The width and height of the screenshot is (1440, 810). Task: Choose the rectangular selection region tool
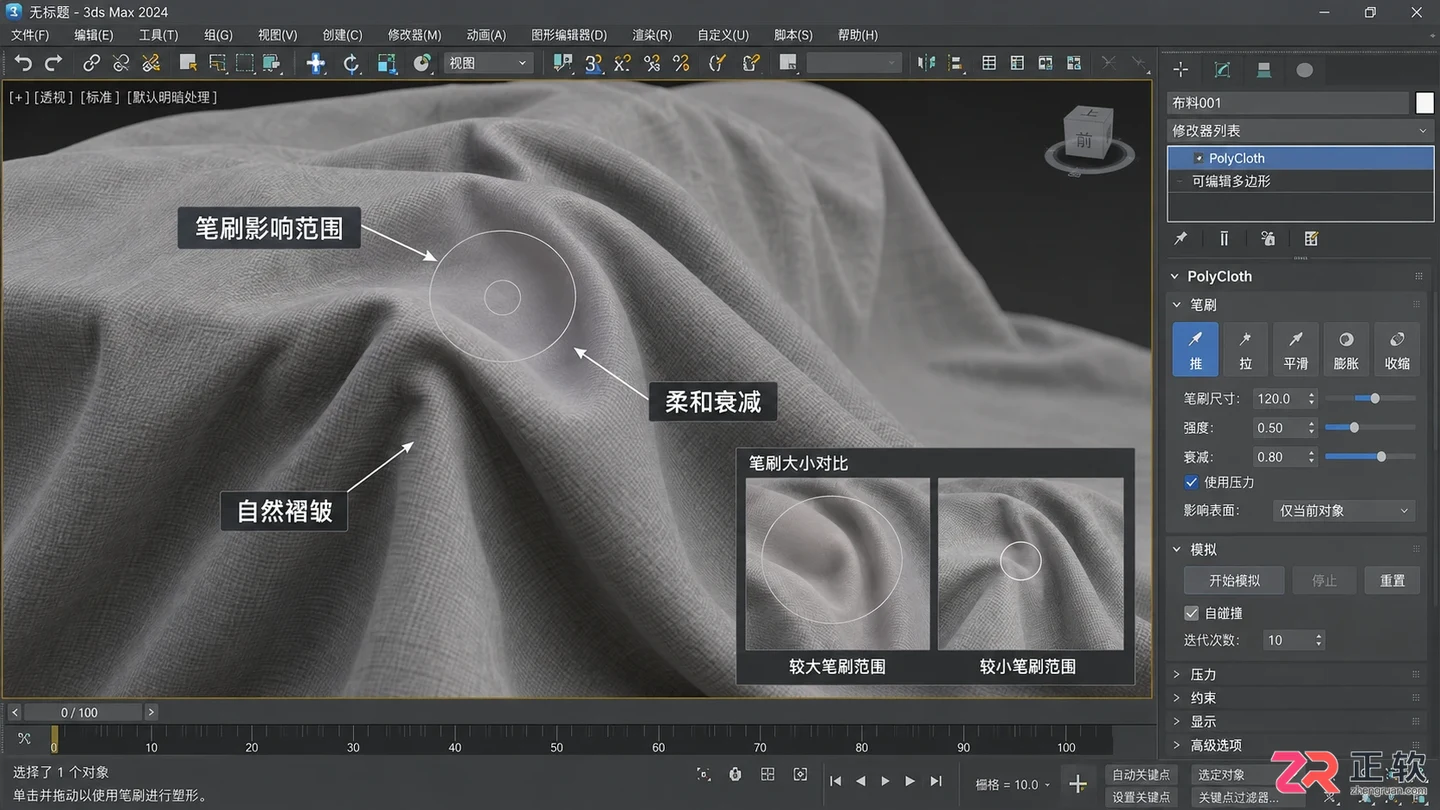tap(245, 63)
